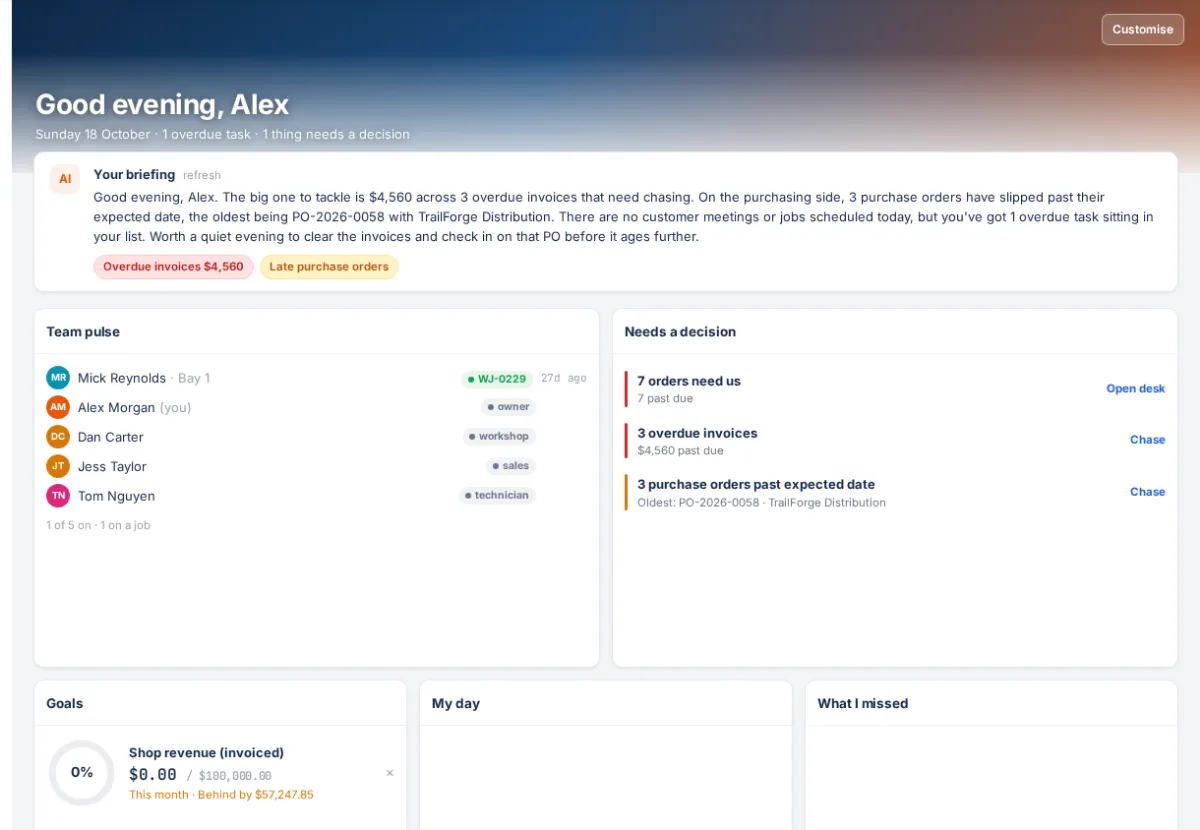This screenshot has height=830, width=1200.
Task: Click the 0% goal progress ring
Action: pyautogui.click(x=82, y=772)
